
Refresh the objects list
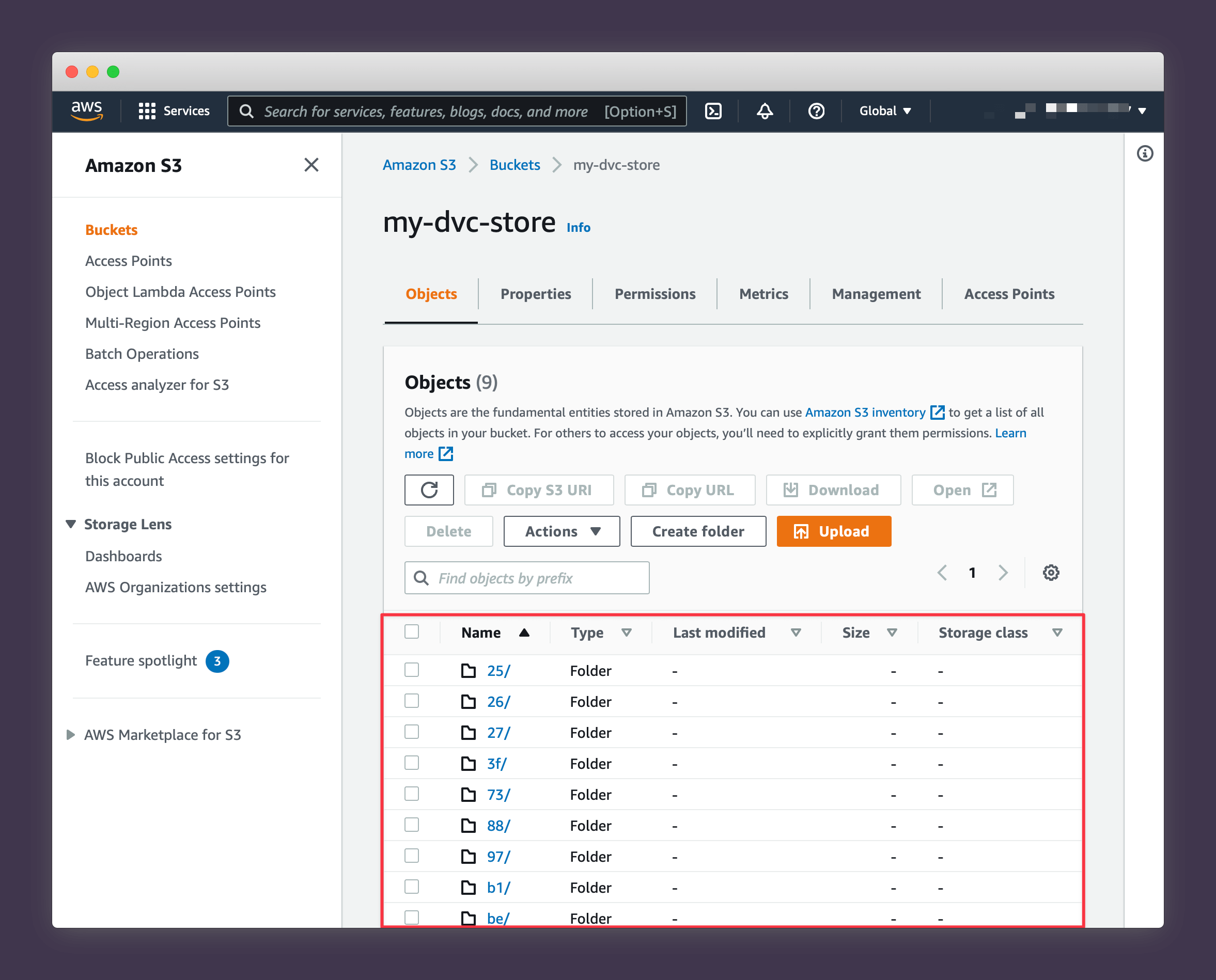429,490
